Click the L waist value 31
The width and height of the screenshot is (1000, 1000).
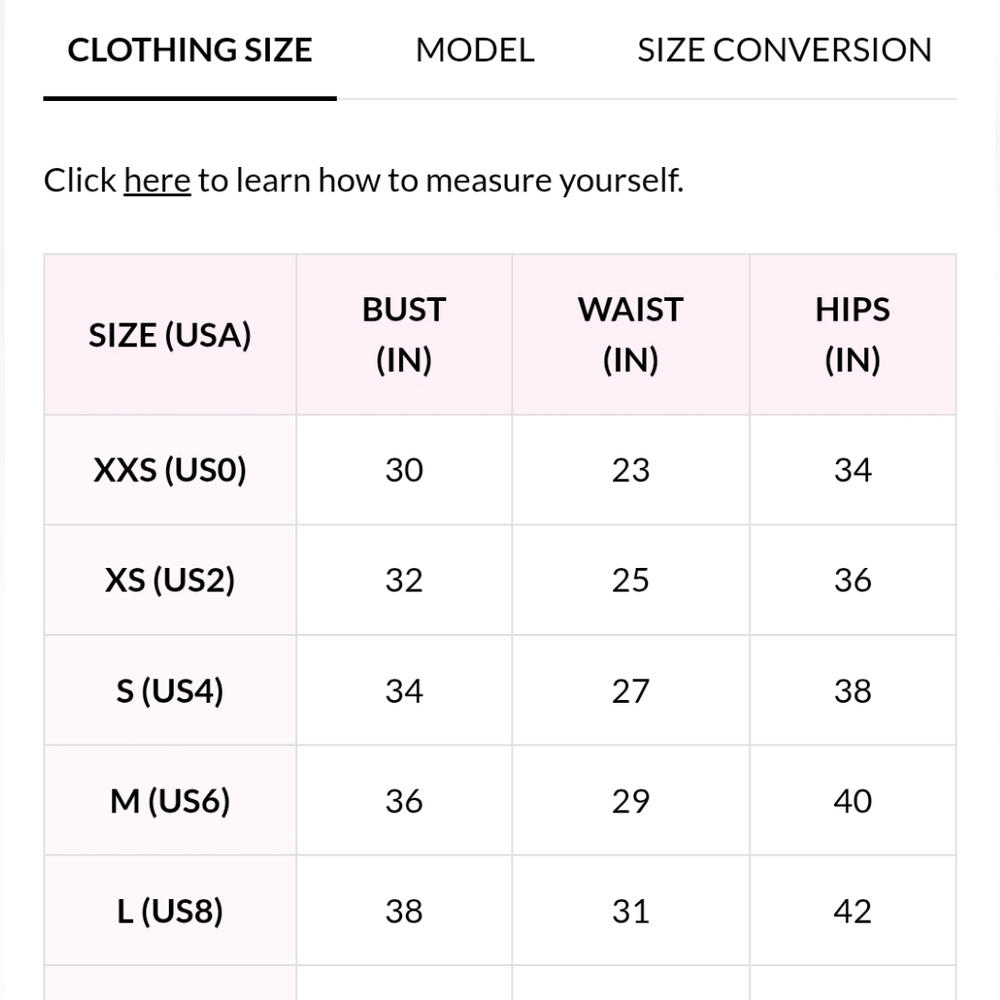click(x=630, y=911)
